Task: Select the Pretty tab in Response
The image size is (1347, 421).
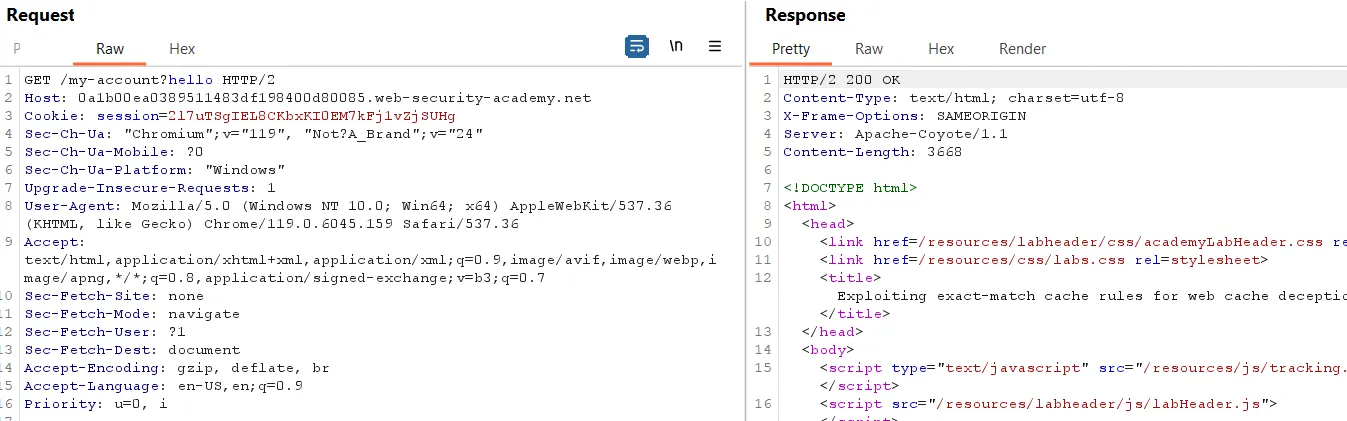Action: click(791, 49)
